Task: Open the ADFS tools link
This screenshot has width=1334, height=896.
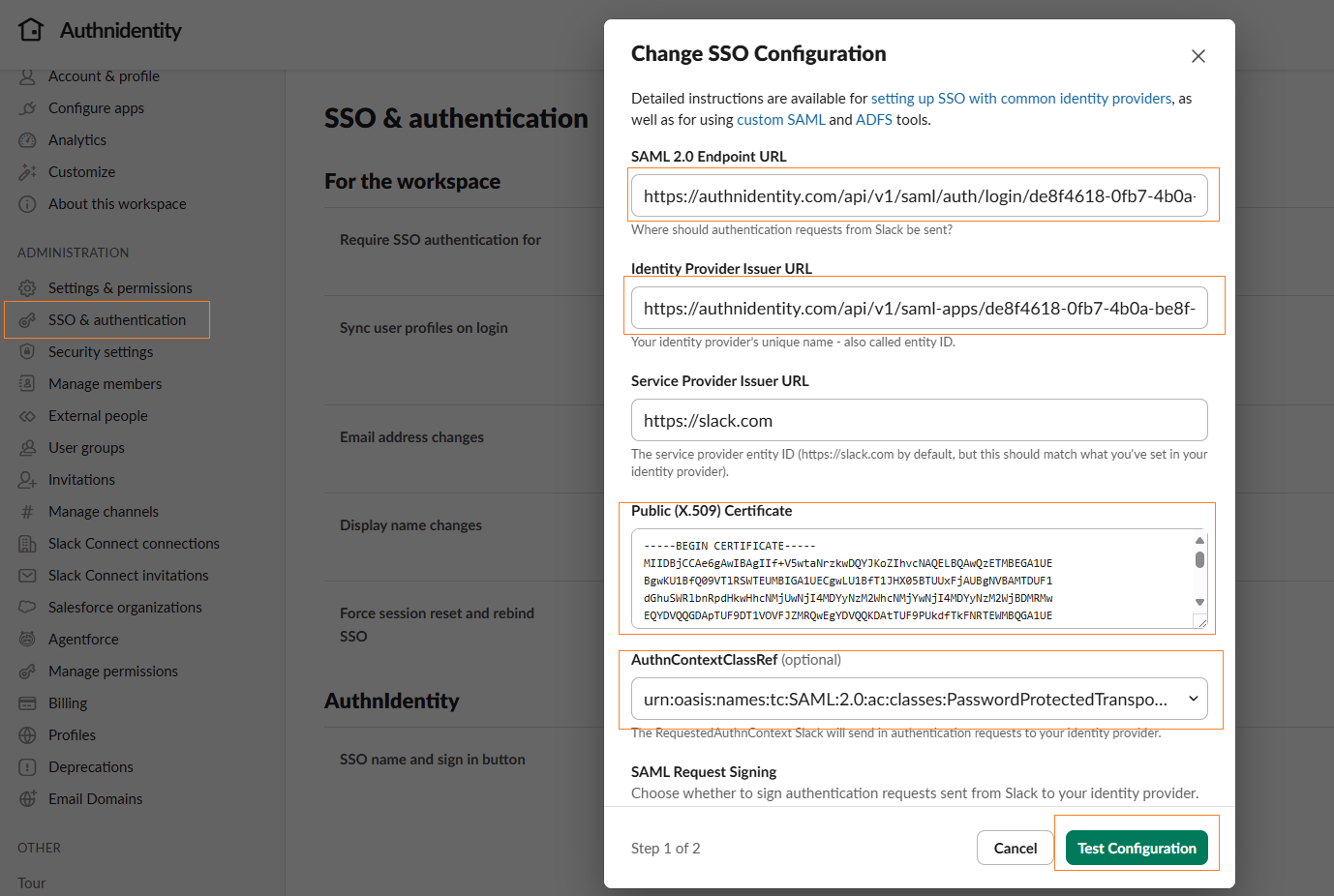Action: (x=874, y=120)
